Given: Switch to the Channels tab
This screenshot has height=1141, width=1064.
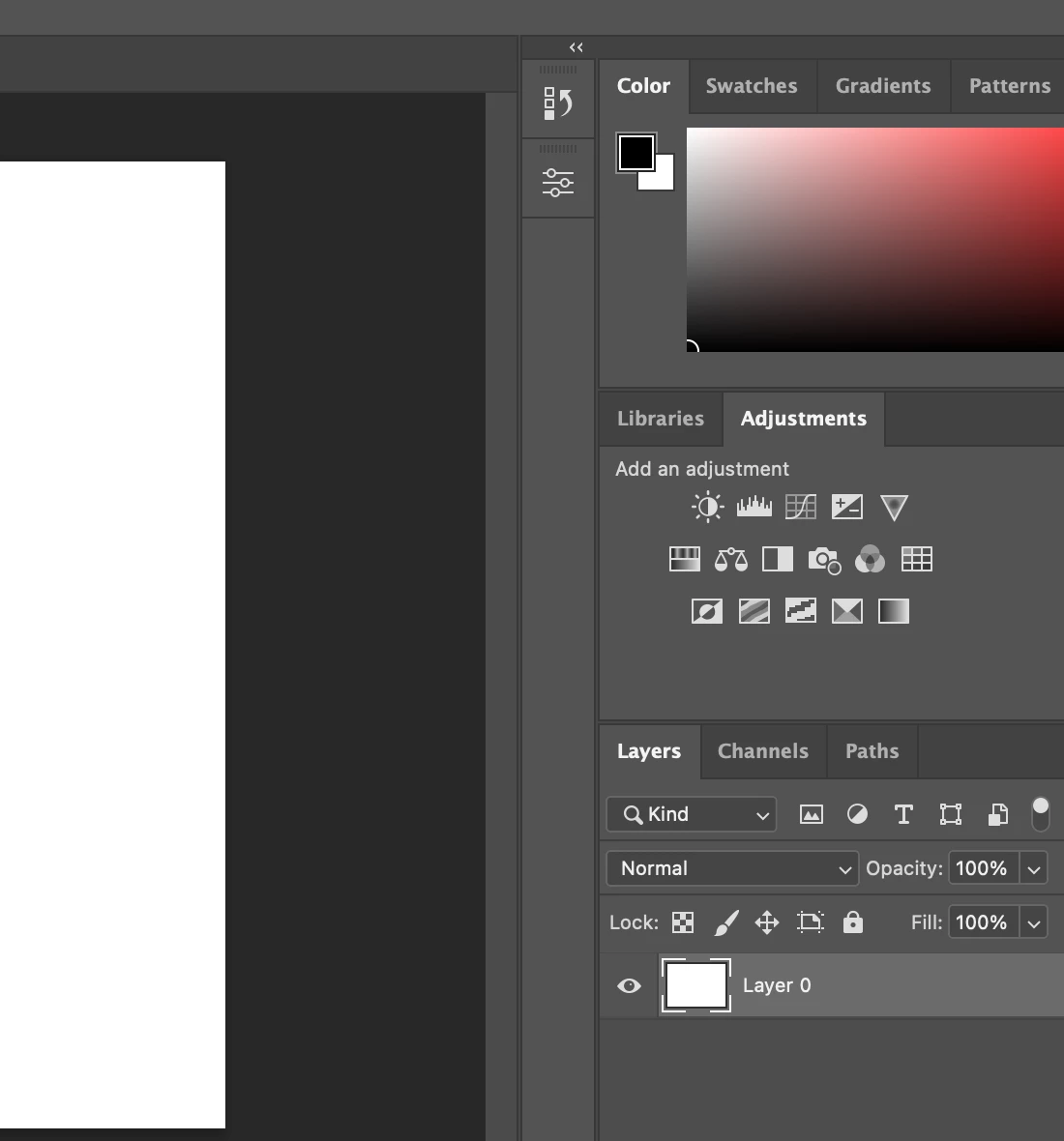Looking at the screenshot, I should tap(763, 751).
